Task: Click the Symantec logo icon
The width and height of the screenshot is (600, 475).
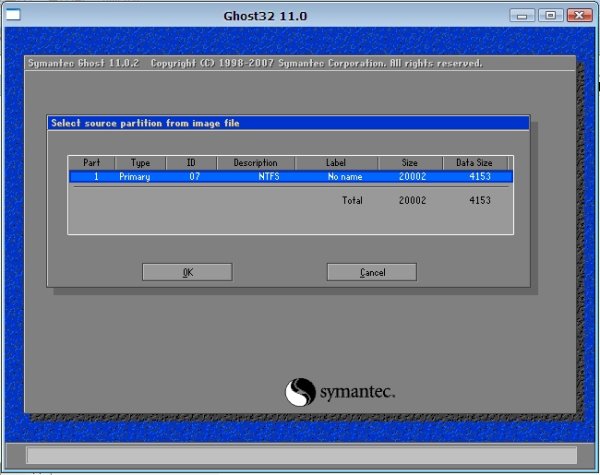Action: coord(301,392)
